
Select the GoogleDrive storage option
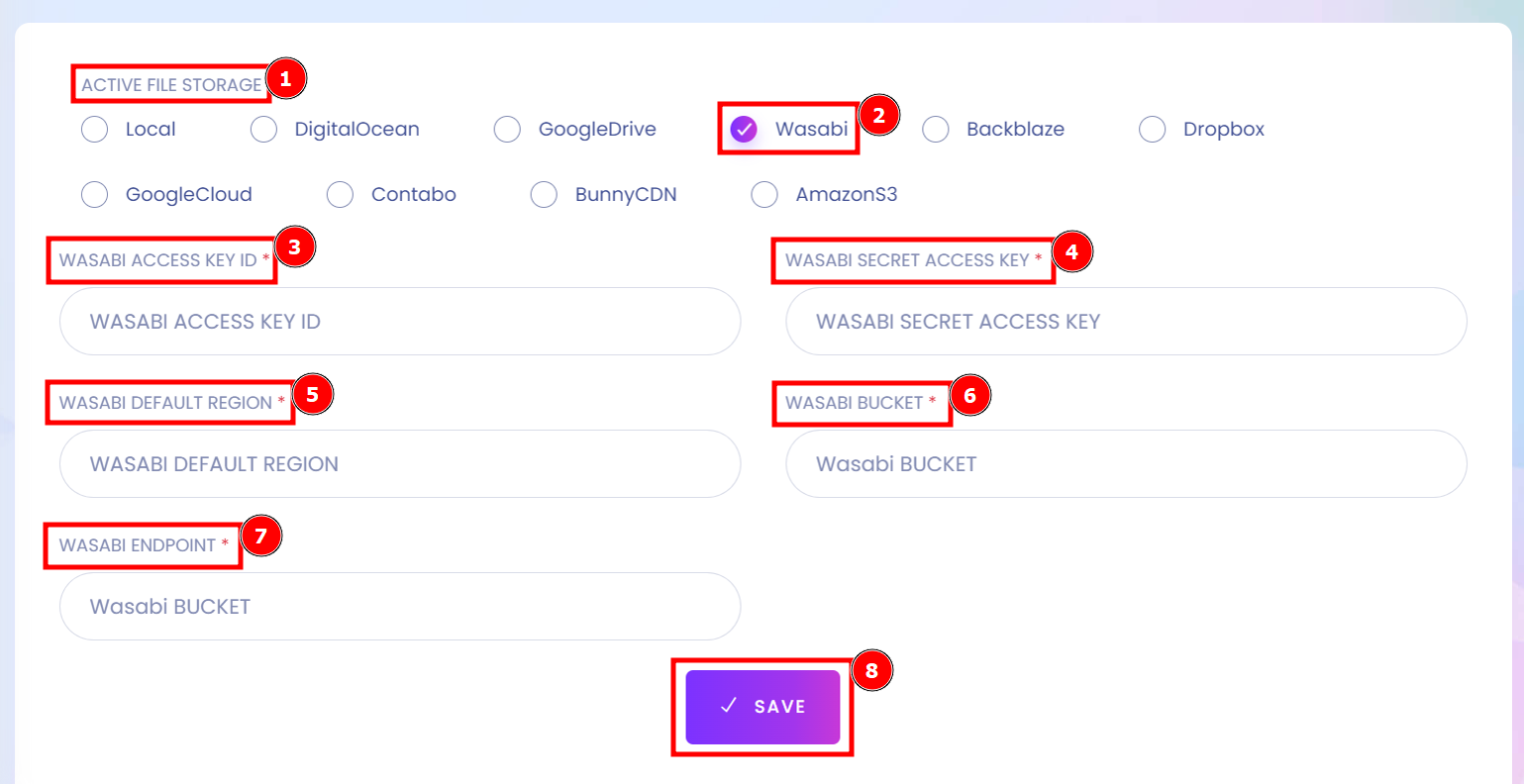coord(507,129)
